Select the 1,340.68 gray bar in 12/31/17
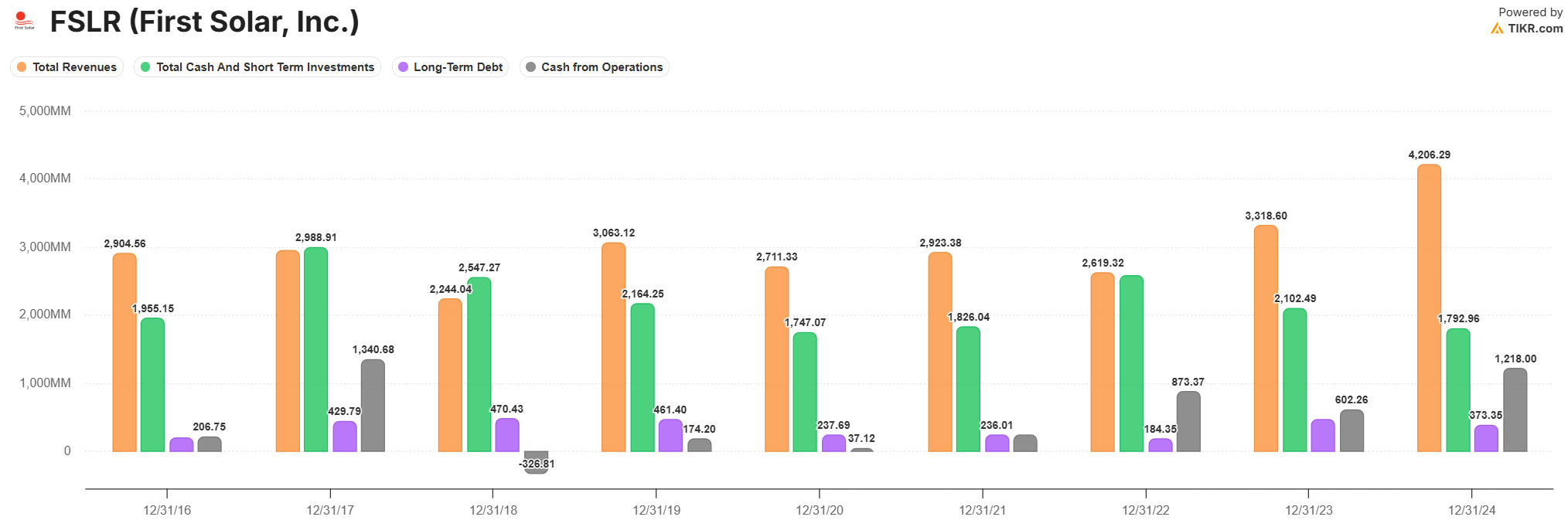The height and width of the screenshot is (527, 1568). pyautogui.click(x=373, y=406)
